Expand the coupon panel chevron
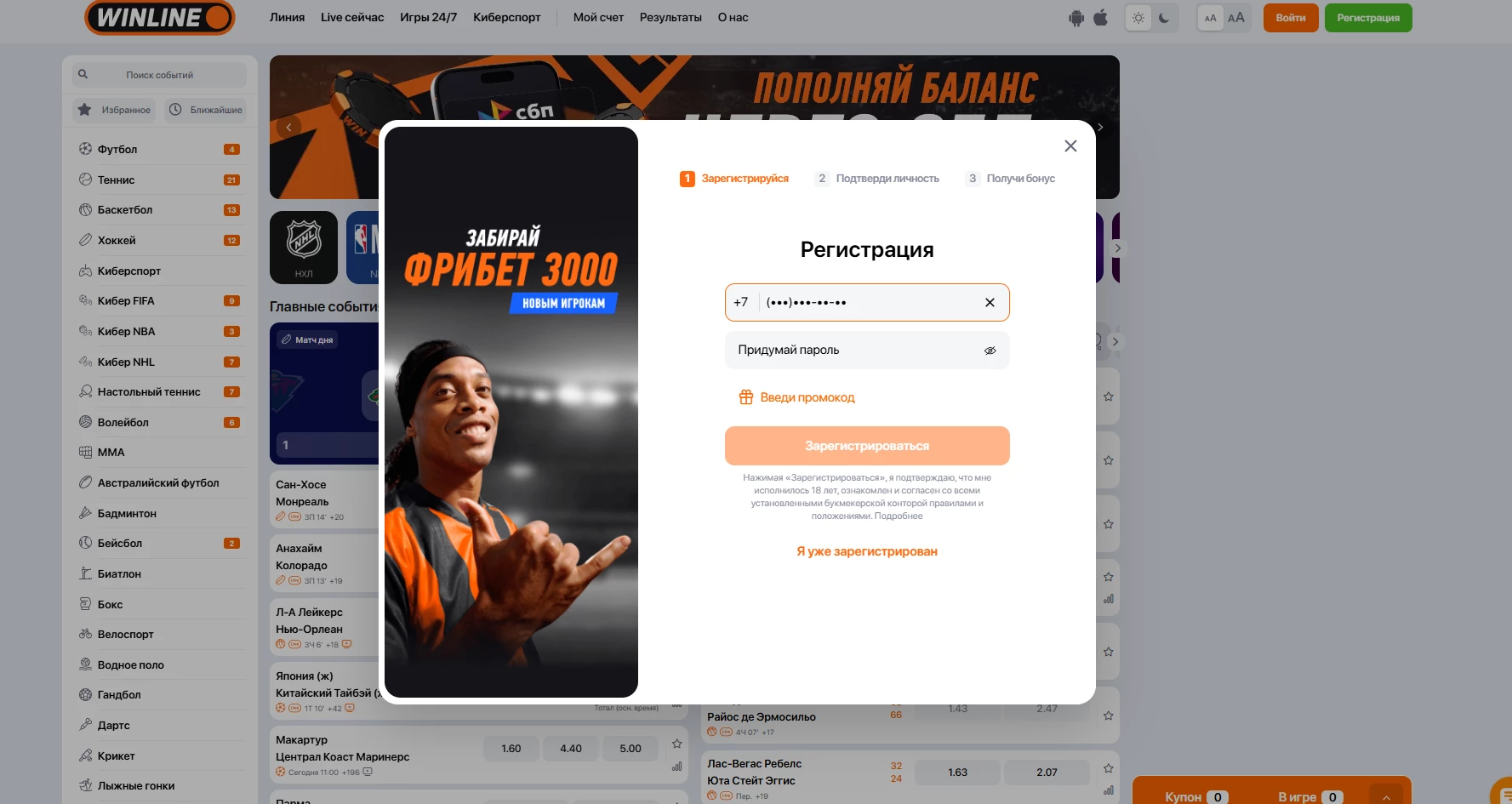This screenshot has width=1512, height=804. (x=1386, y=796)
